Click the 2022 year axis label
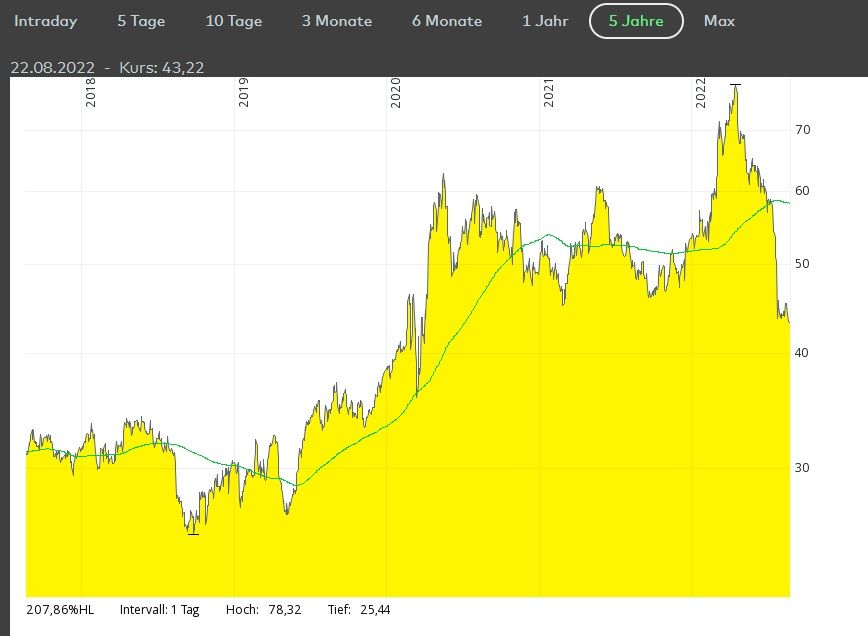Image resolution: width=868 pixels, height=636 pixels. (701, 92)
